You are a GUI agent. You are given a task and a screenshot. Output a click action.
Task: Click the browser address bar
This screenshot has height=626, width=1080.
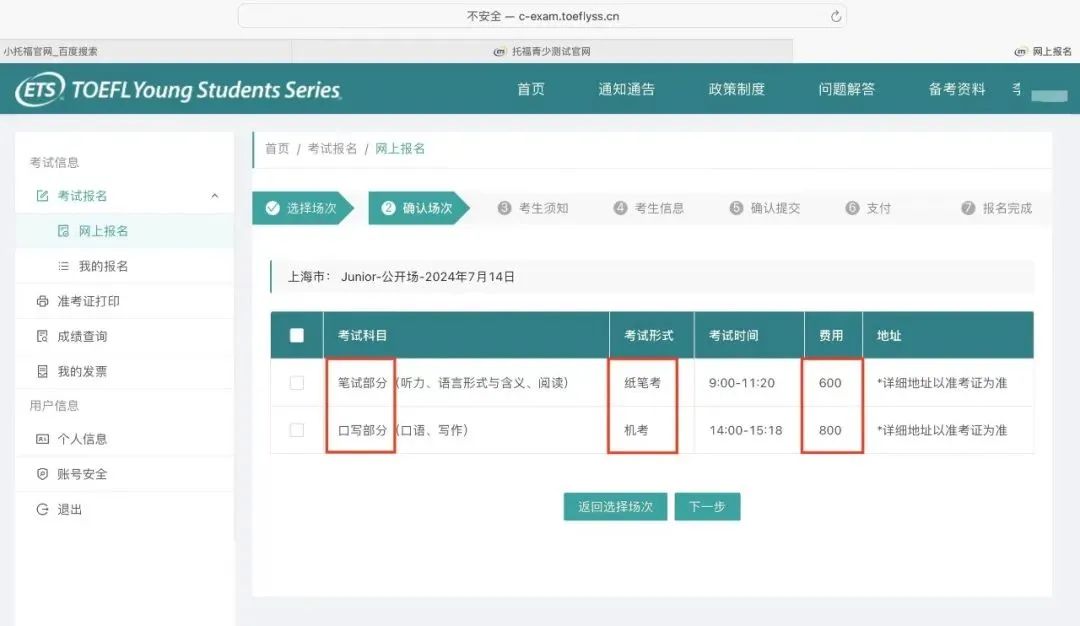click(542, 16)
